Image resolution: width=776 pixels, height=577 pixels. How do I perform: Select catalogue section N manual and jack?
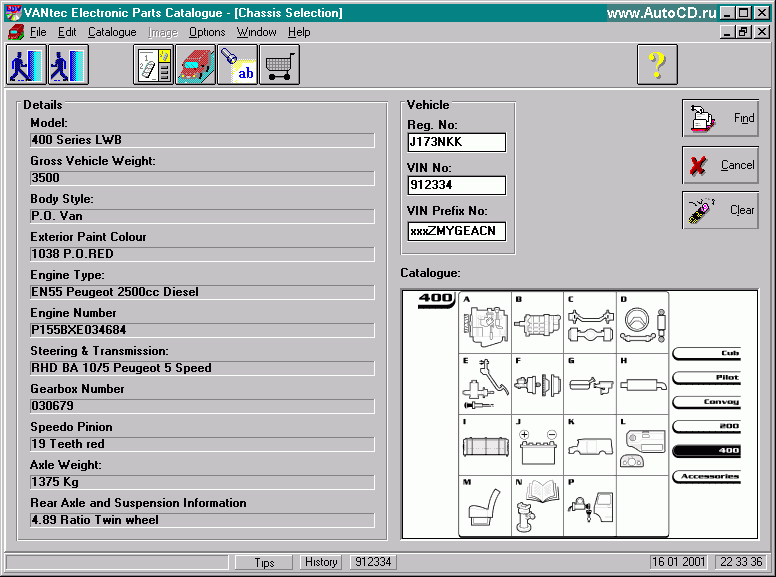(537, 506)
